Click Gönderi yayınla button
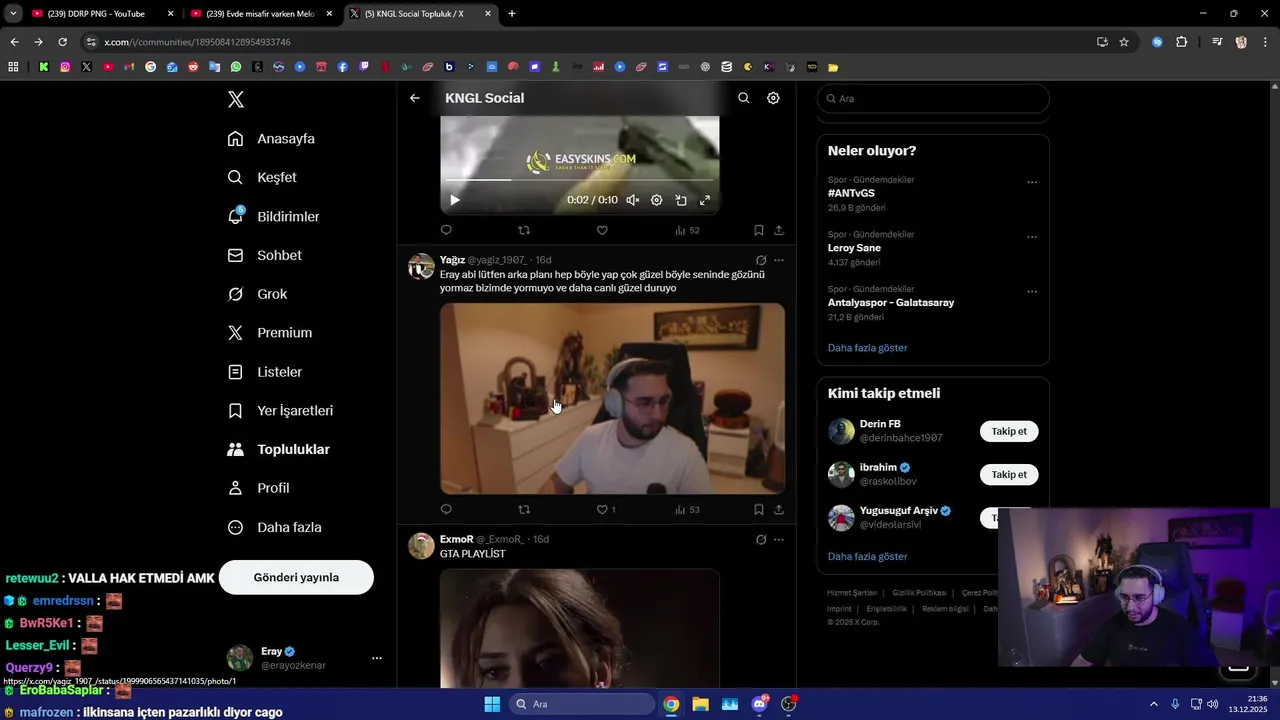 click(296, 577)
